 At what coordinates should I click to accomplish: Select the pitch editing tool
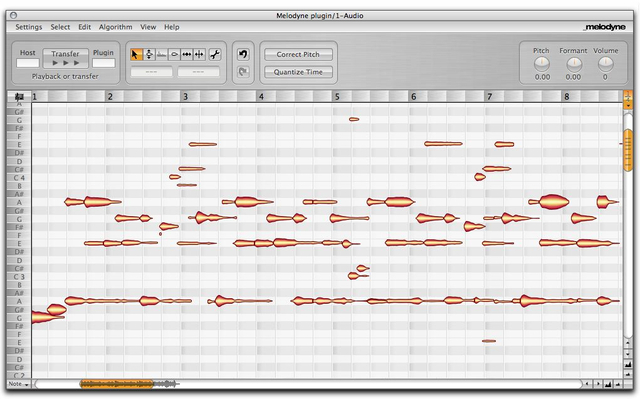pyautogui.click(x=149, y=54)
